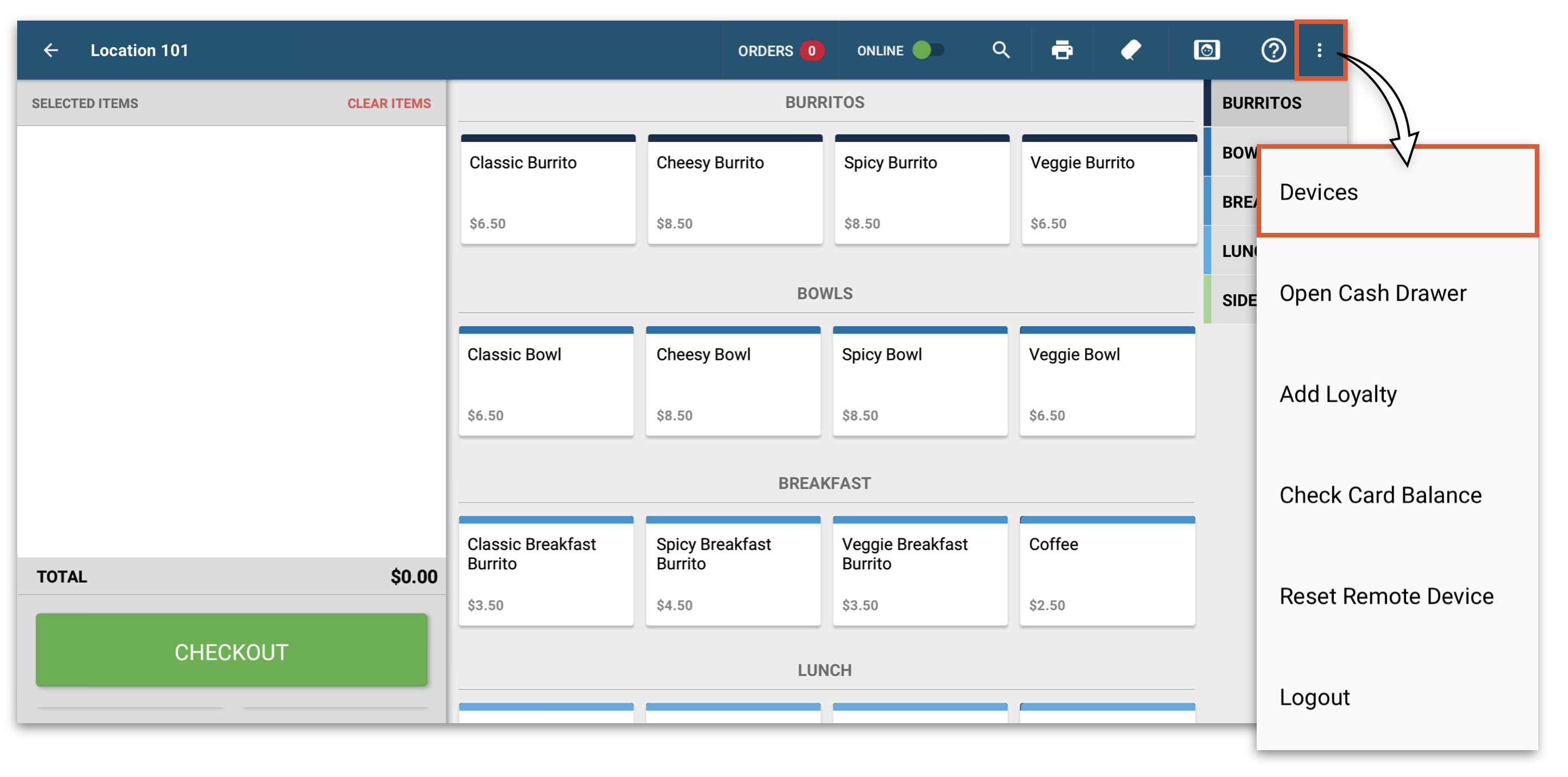Click the orders count badge
Image resolution: width=1568 pixels, height=777 pixels.
811,50
